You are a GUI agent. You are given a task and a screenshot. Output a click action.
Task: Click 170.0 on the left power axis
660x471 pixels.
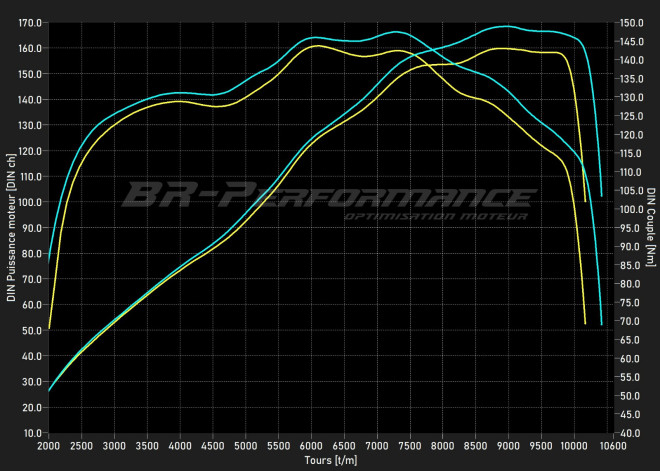30,22
